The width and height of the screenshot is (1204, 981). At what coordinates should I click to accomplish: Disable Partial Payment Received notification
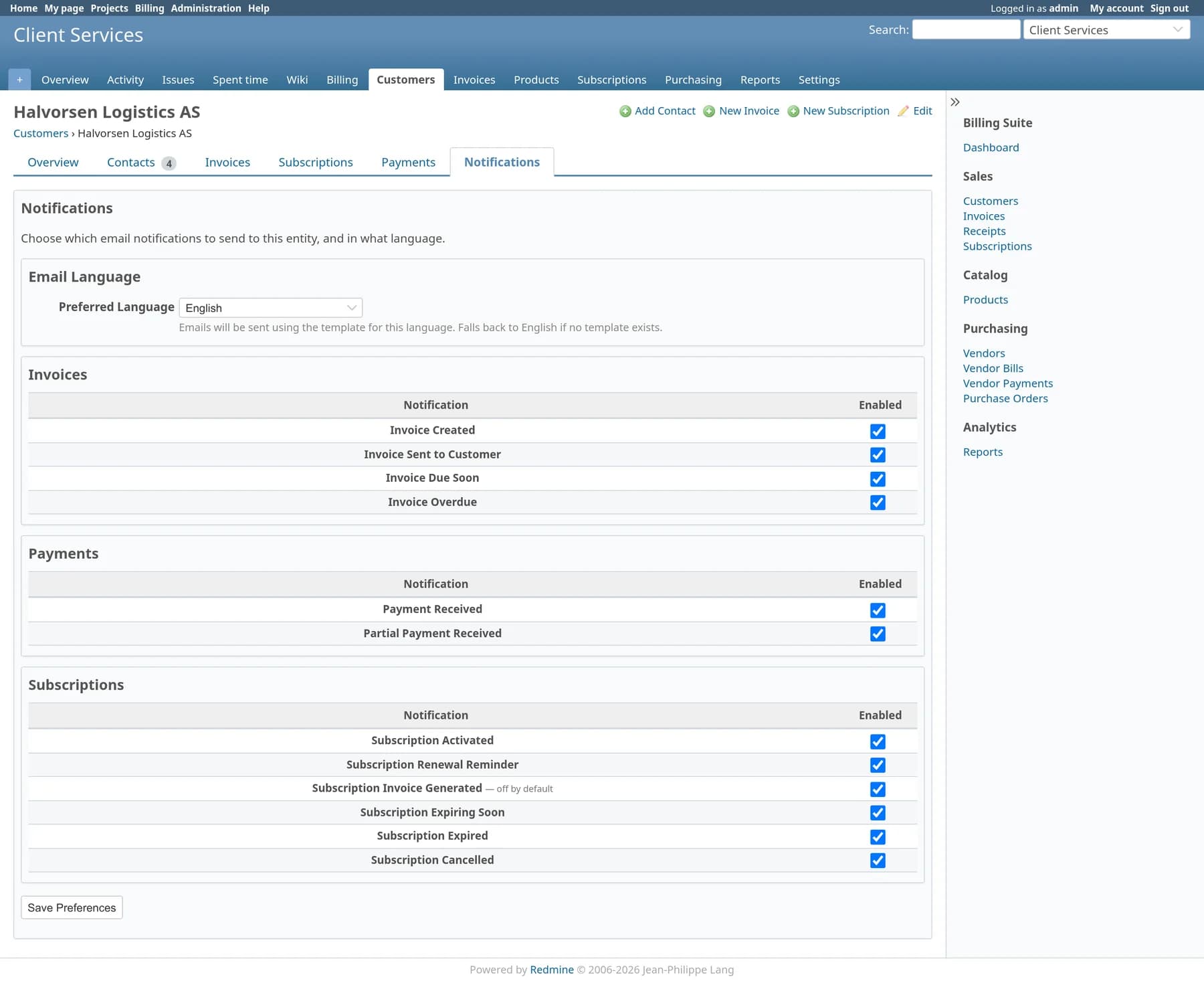tap(878, 634)
